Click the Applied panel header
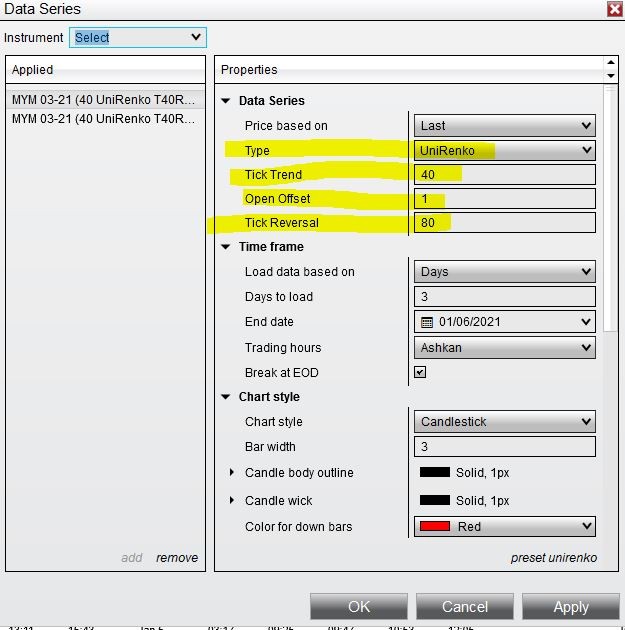 coord(105,70)
